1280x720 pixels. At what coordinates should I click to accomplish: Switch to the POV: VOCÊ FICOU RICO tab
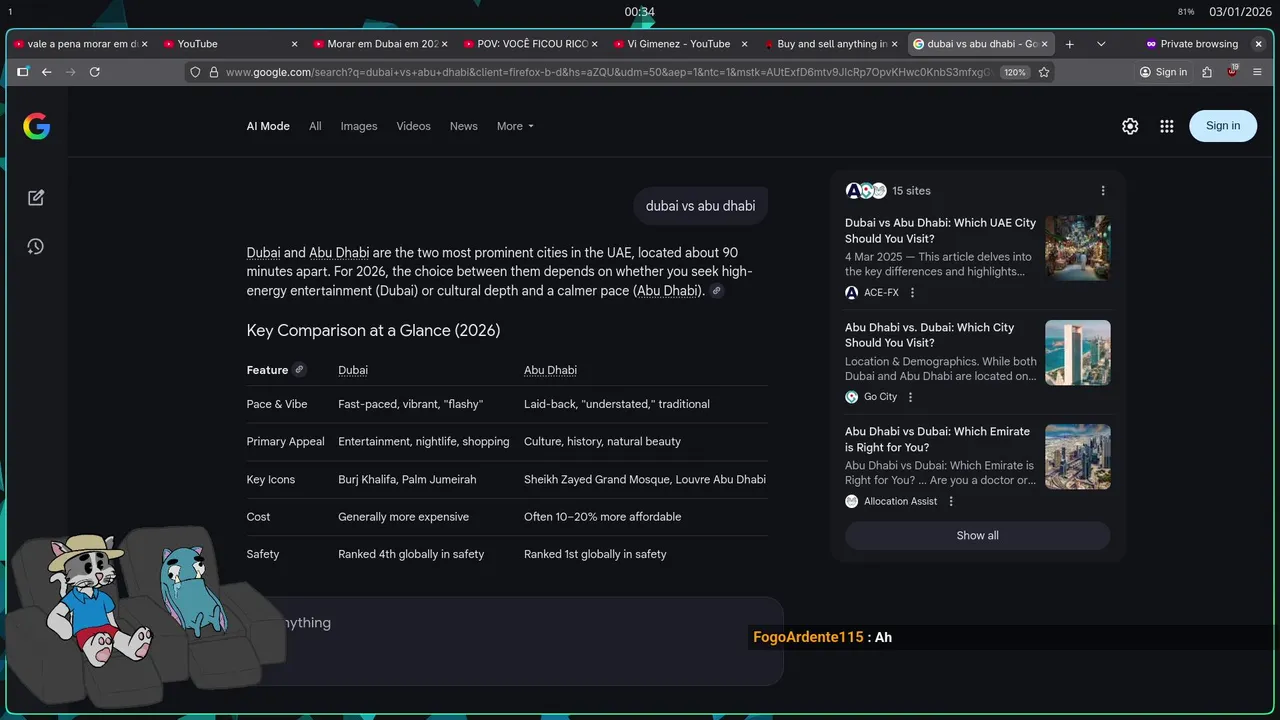pos(531,44)
